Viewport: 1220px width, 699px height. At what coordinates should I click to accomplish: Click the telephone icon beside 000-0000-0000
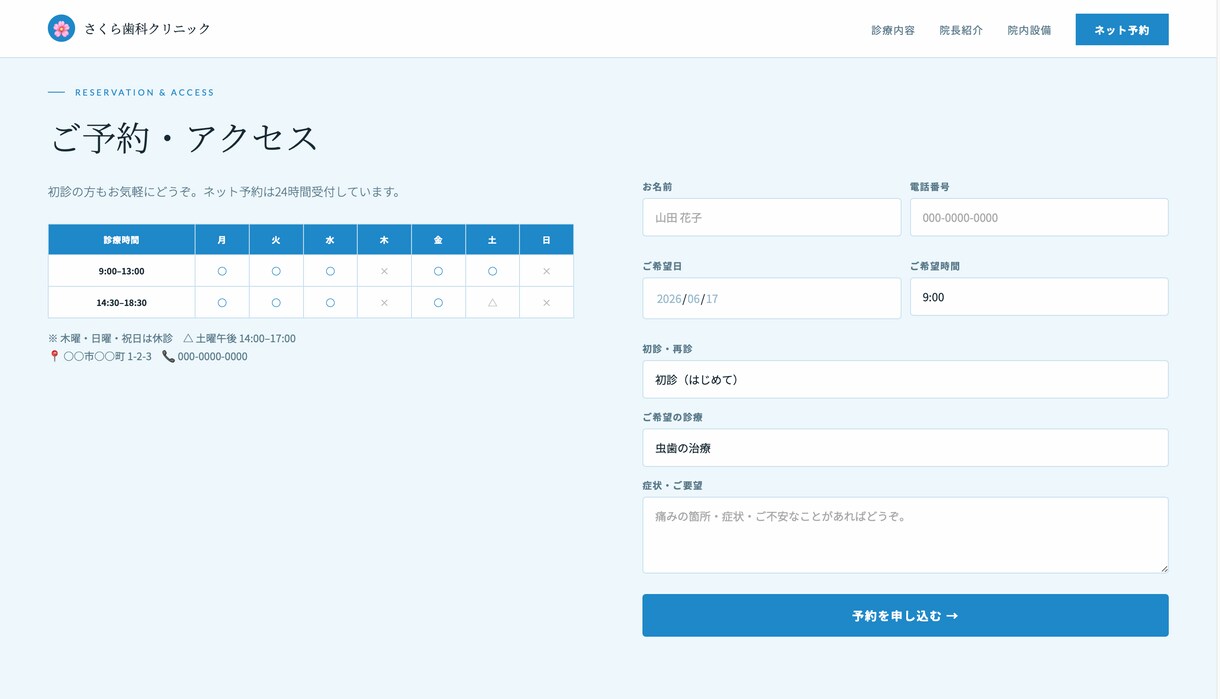pyautogui.click(x=168, y=356)
